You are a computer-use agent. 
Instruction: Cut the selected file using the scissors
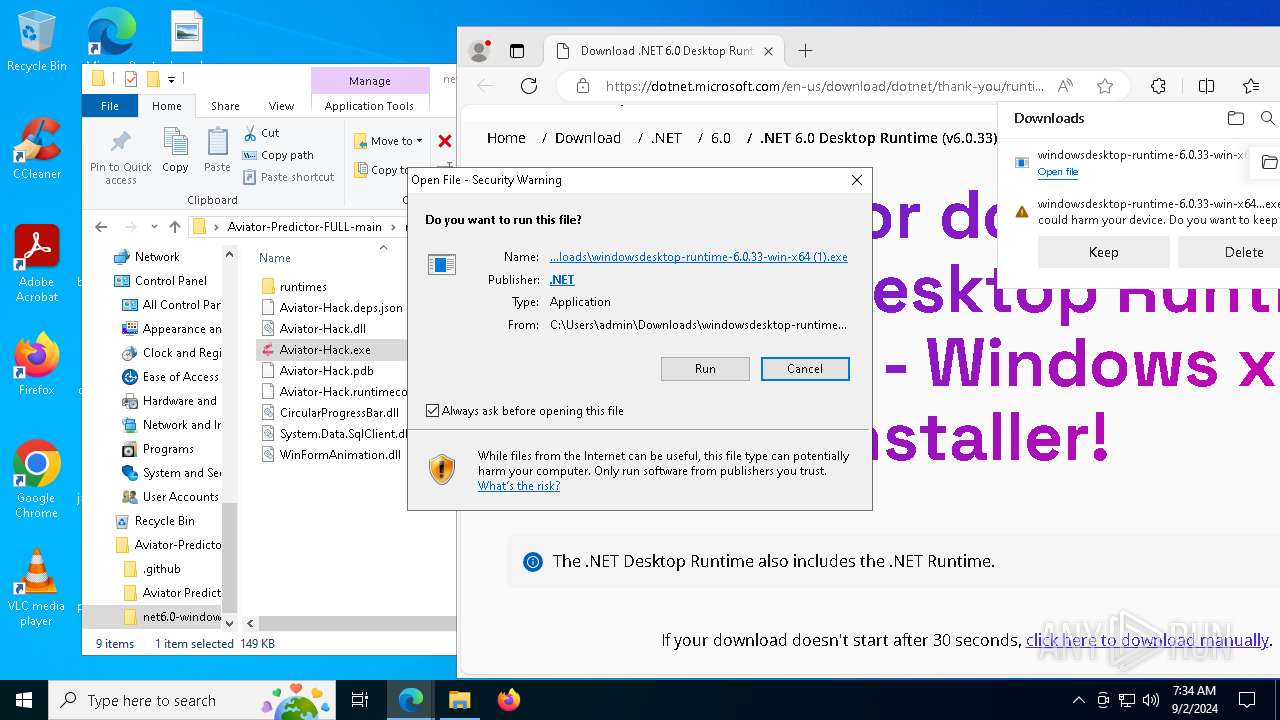(x=261, y=133)
